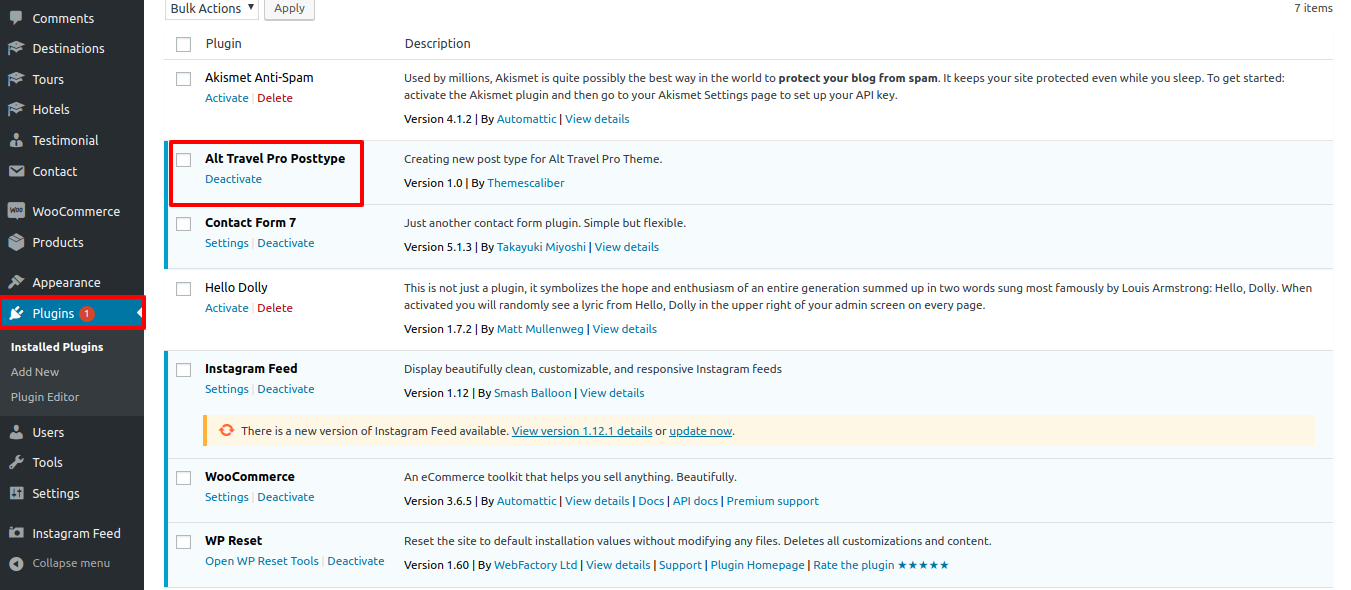The height and width of the screenshot is (590, 1351).
Task: Deactivate the WooCommerce plugin
Action: (x=286, y=497)
